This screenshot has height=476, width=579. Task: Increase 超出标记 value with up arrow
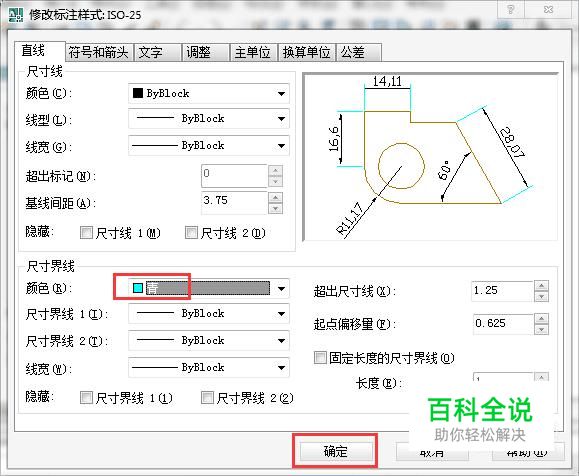coord(275,171)
